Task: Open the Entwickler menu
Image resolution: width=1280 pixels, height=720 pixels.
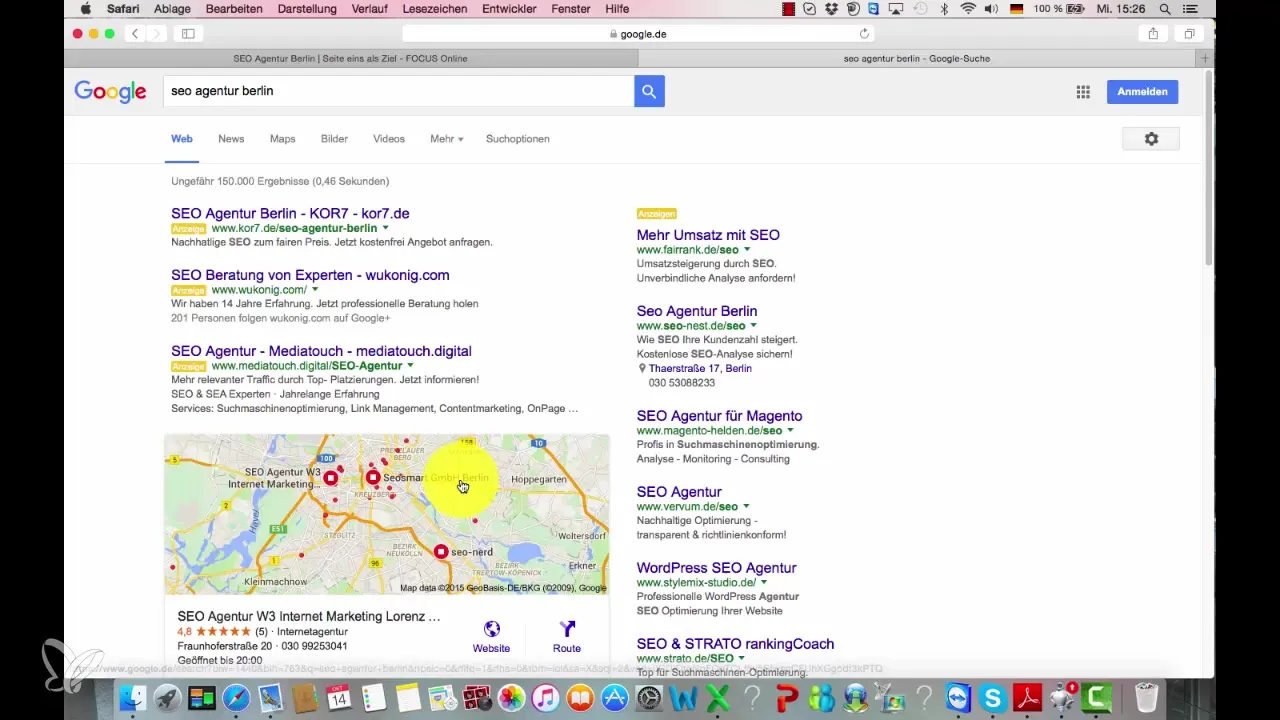Action: coord(509,9)
